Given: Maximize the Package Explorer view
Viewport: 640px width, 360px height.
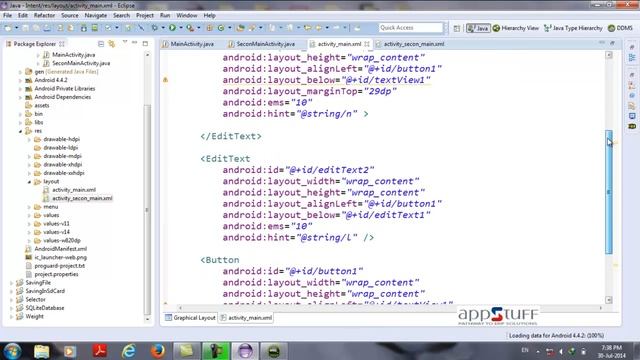Looking at the screenshot, I should 145,43.
